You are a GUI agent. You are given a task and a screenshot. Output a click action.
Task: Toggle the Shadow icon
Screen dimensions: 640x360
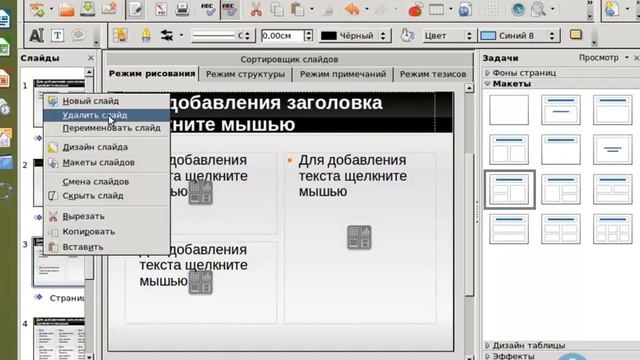(576, 35)
